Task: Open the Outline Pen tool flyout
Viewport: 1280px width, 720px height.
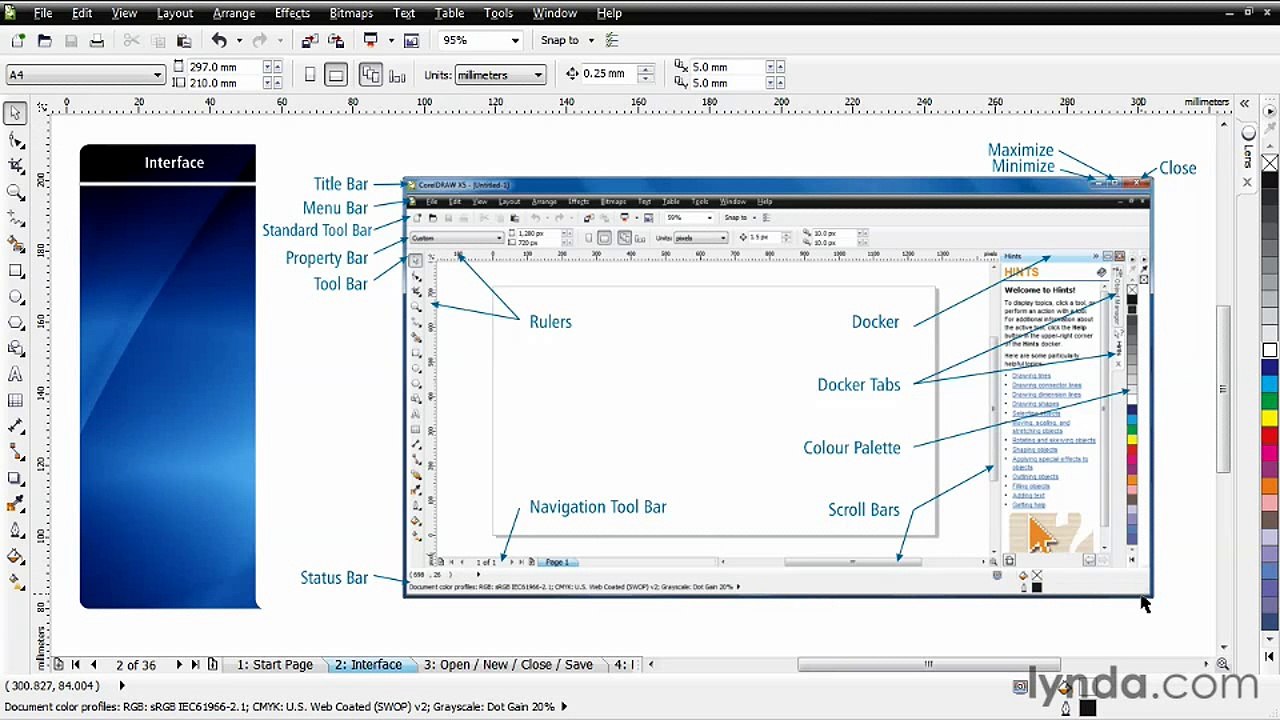Action: click(16, 531)
